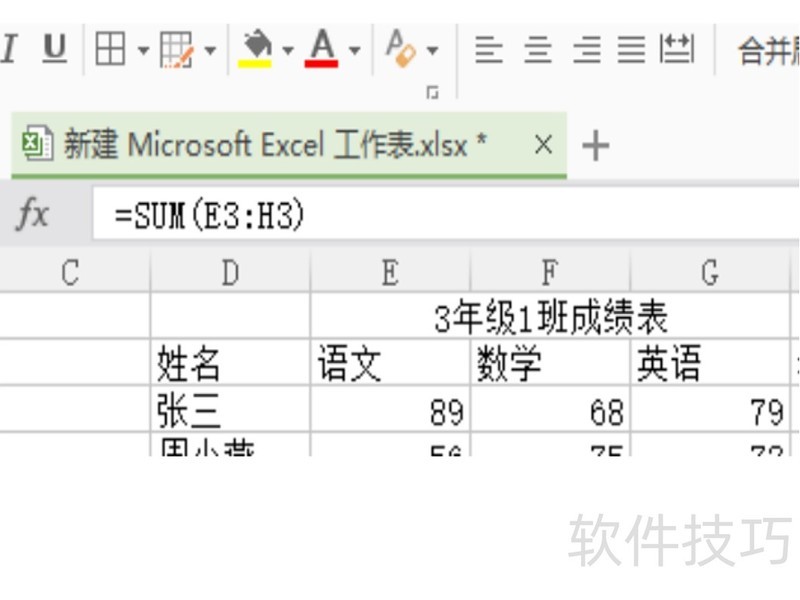The height and width of the screenshot is (600, 800).
Task: Apply distributed alignment
Action: [677, 49]
